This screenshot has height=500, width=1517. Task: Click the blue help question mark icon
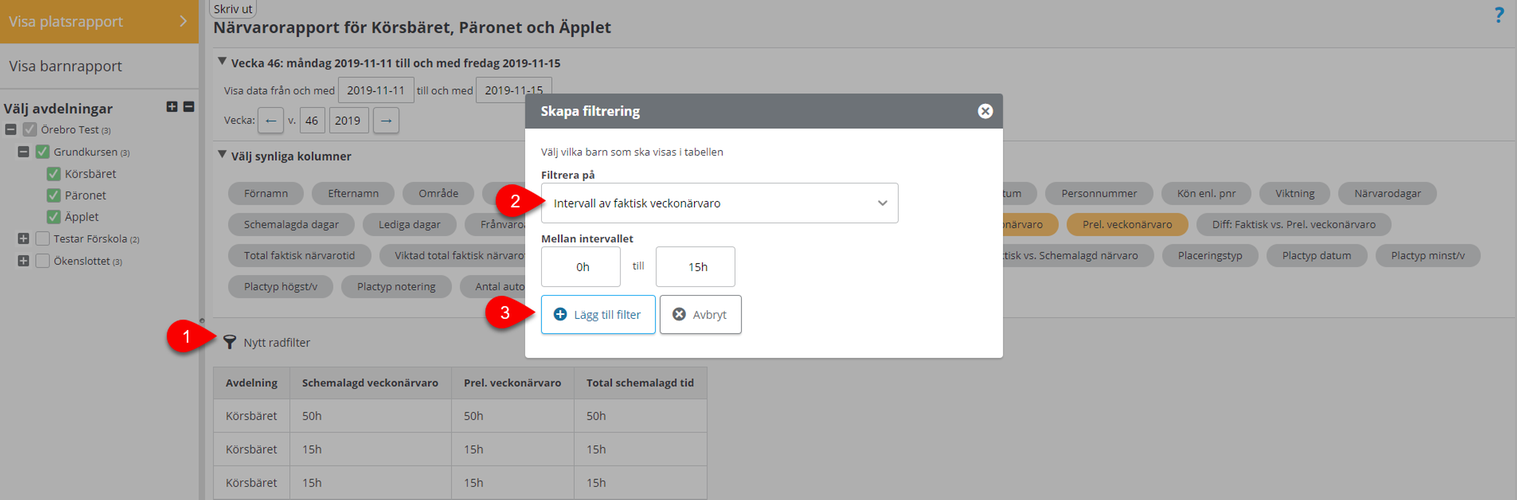tap(1499, 15)
